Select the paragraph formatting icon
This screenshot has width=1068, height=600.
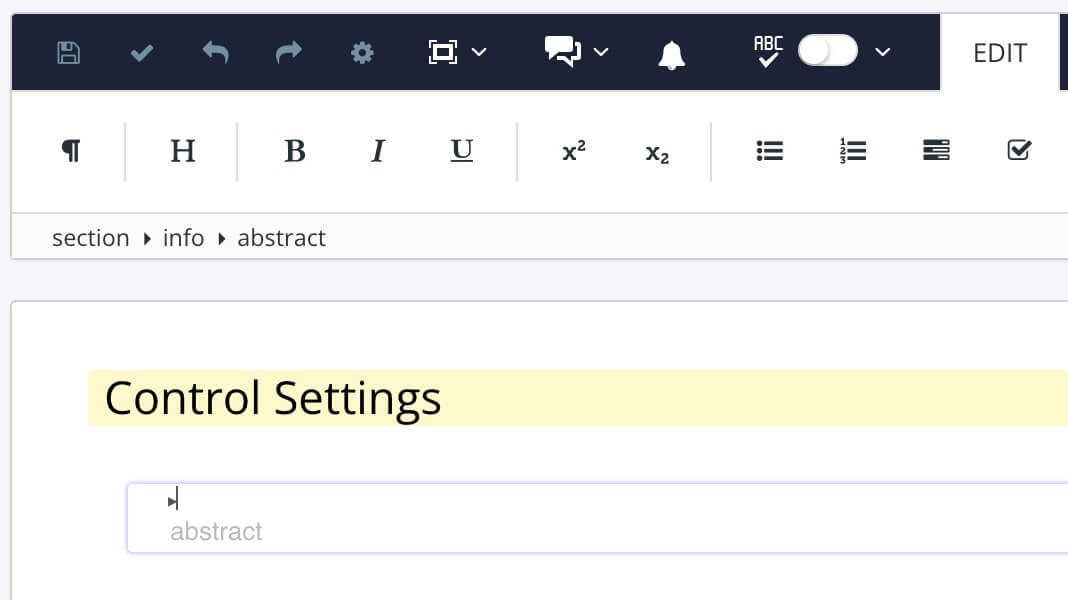click(69, 151)
